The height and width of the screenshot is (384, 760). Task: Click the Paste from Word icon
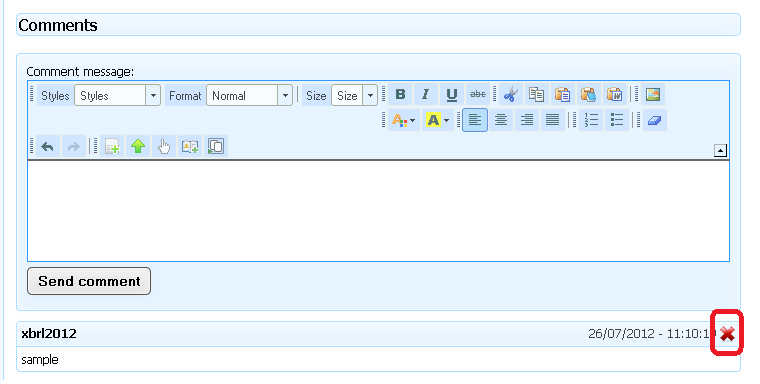click(x=615, y=94)
